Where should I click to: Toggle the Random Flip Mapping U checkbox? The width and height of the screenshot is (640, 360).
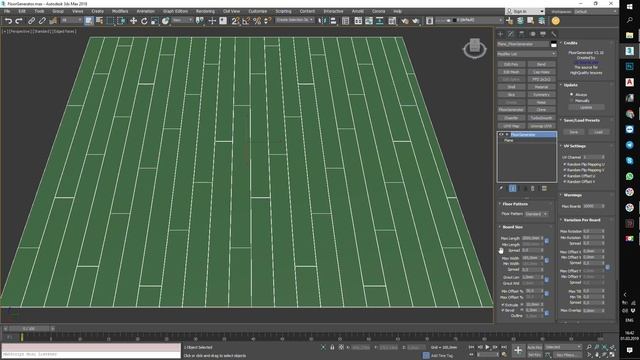(565, 164)
